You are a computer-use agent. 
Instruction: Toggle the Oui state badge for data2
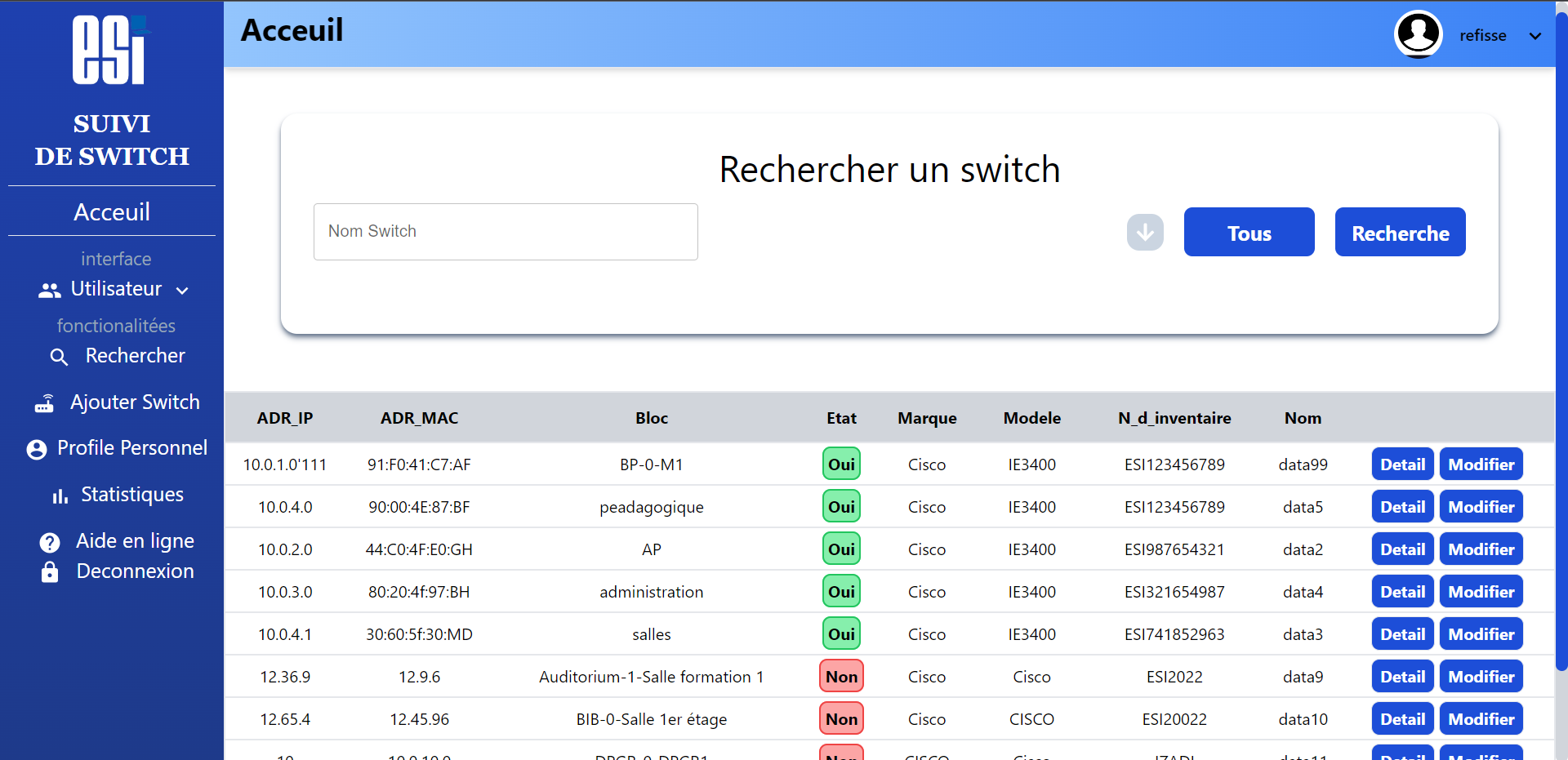pos(841,549)
